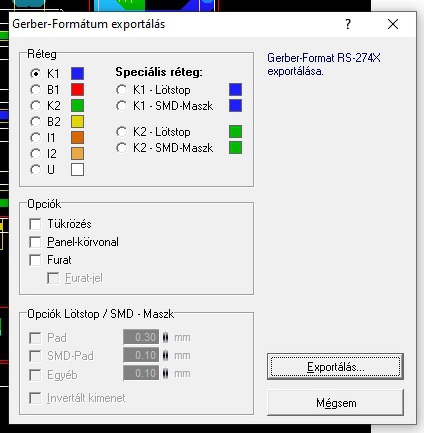The image size is (424, 433).
Task: Click the Exportálás... button
Action: point(335,367)
